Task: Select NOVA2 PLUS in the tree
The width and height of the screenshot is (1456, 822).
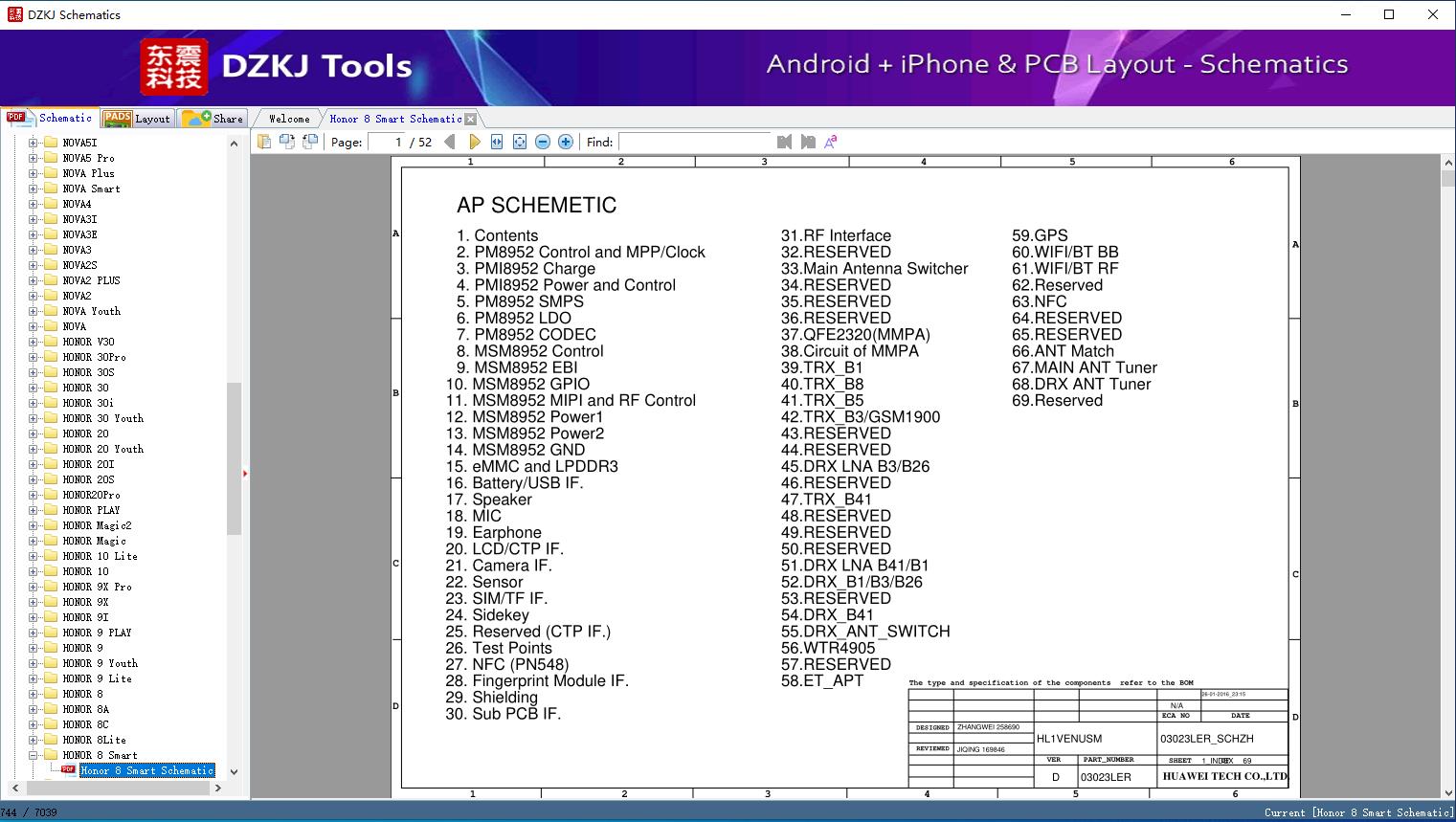Action: tap(92, 280)
